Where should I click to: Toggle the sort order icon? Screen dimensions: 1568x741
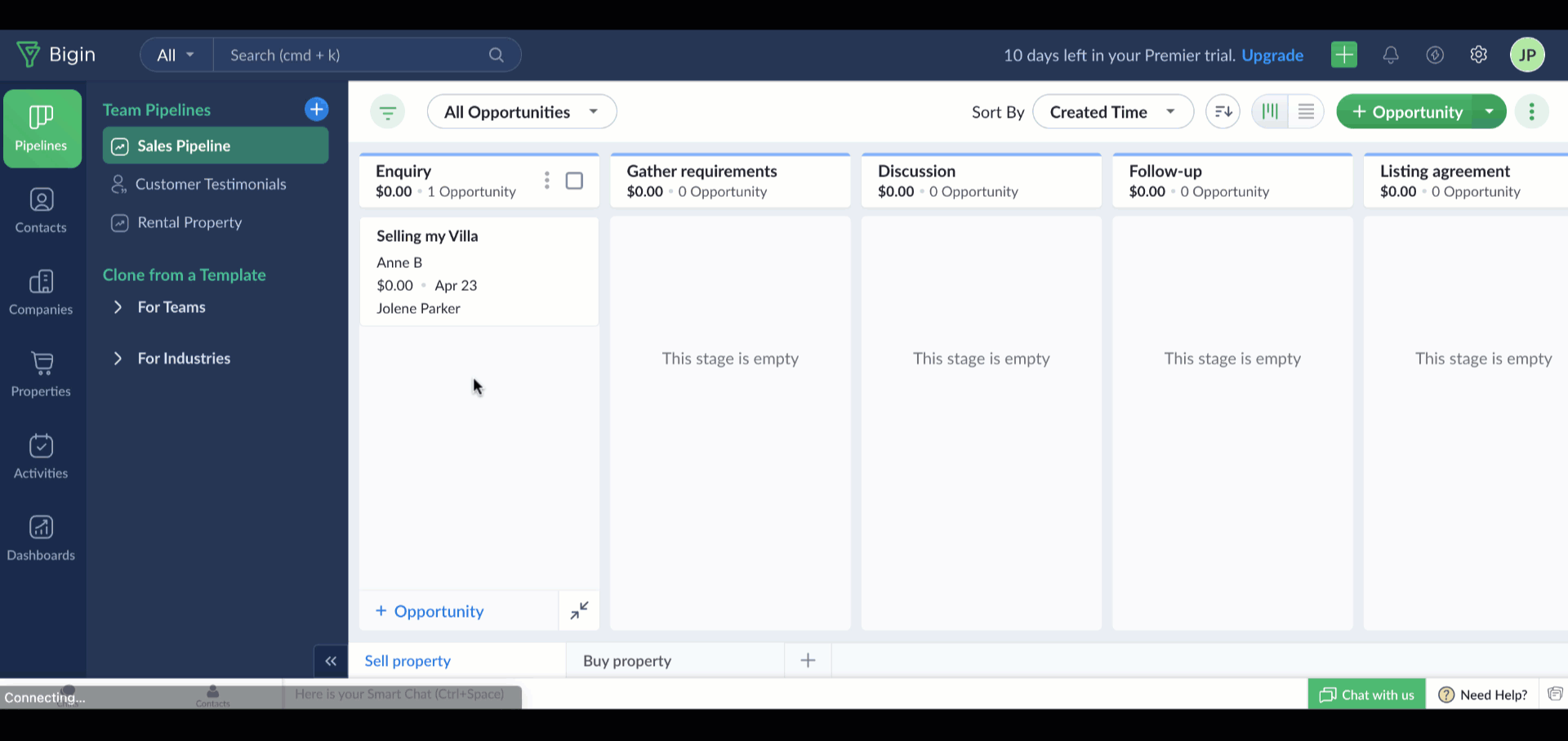1223,112
